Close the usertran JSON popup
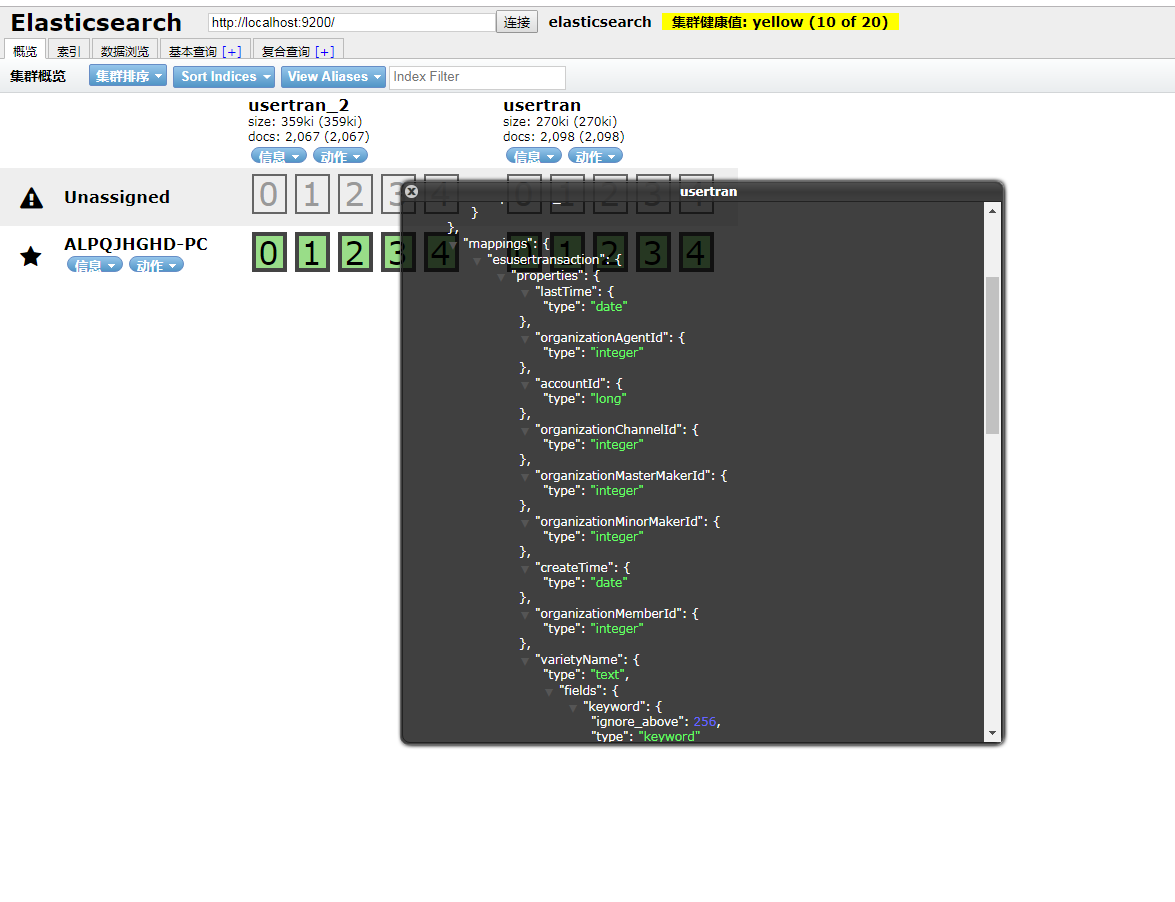Image resolution: width=1175 pixels, height=902 pixels. [x=411, y=191]
